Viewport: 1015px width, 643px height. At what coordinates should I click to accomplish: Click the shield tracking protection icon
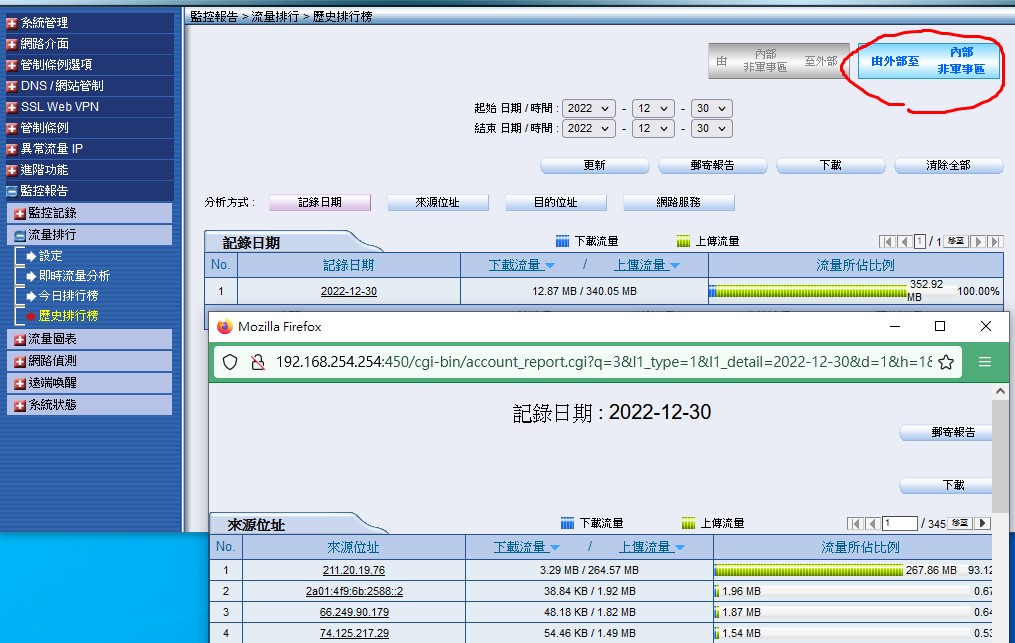tap(230, 362)
